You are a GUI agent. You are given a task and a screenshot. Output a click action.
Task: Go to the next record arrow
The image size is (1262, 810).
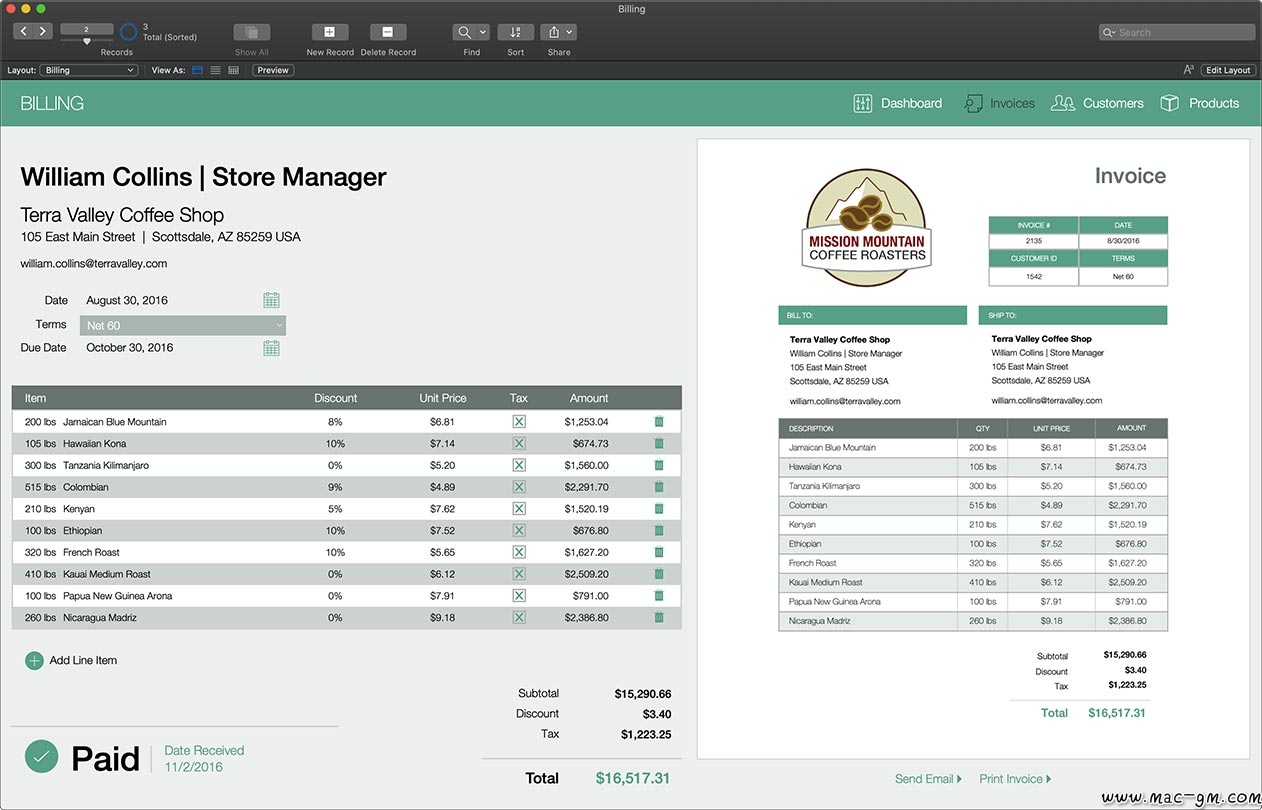[42, 32]
